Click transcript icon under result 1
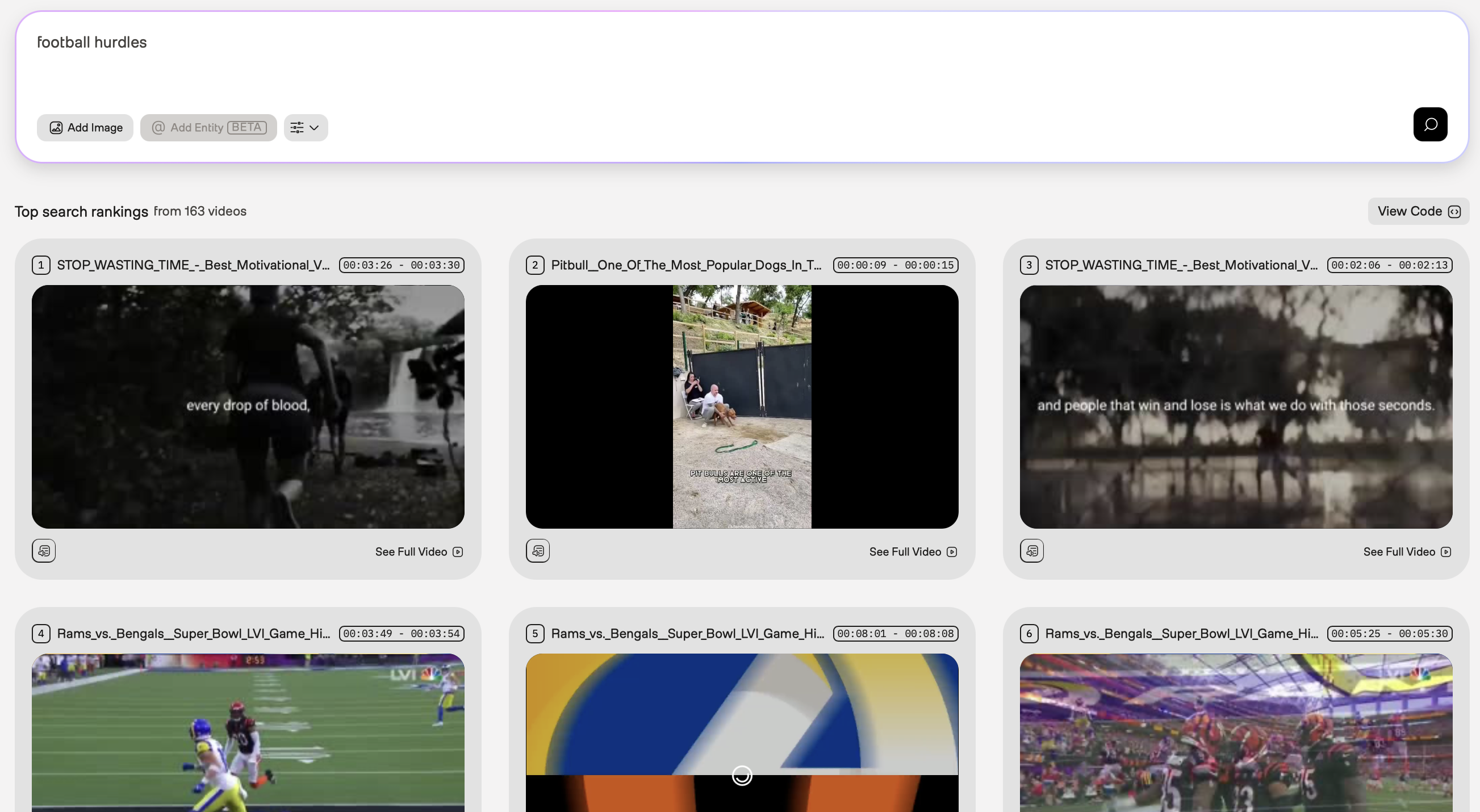This screenshot has width=1480, height=812. pyautogui.click(x=44, y=551)
